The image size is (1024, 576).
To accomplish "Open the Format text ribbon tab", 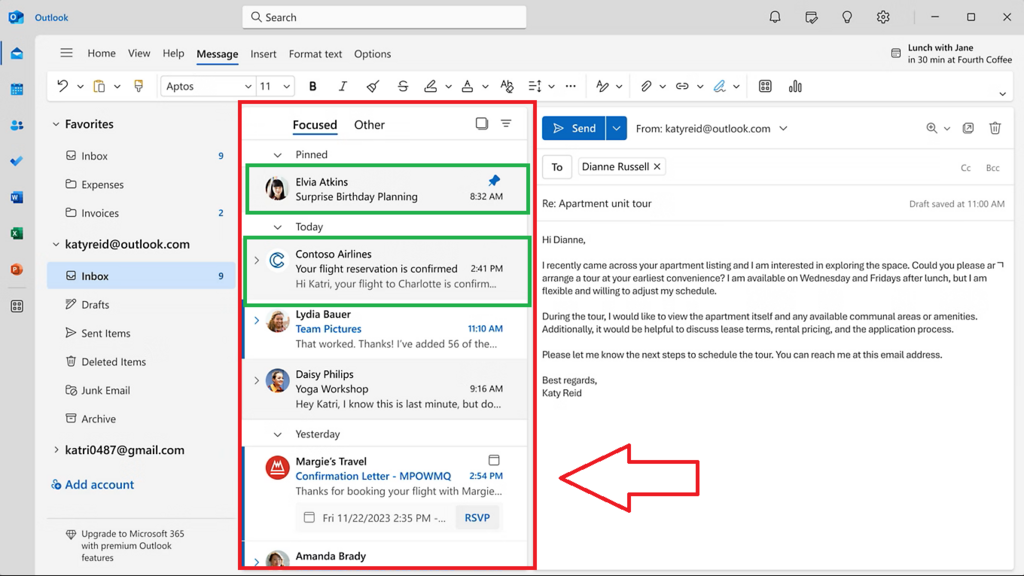I will pos(315,54).
